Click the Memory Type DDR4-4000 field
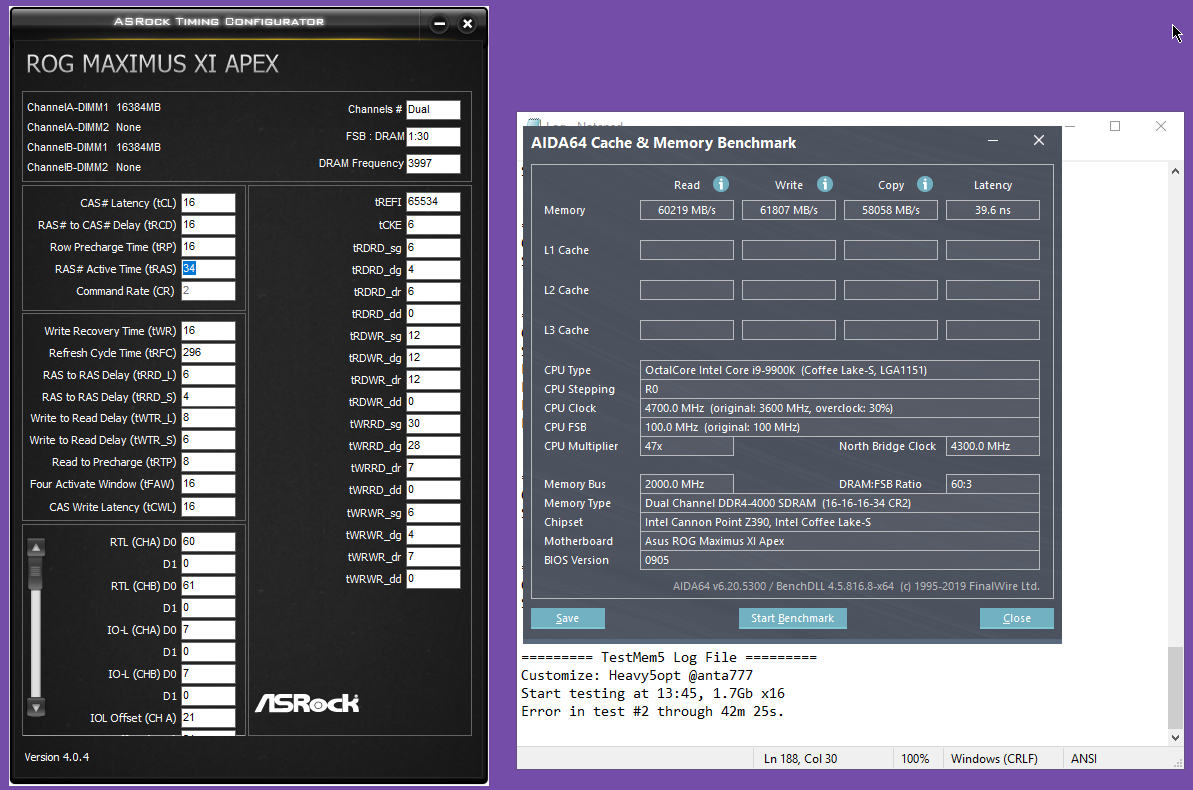Viewport: 1193px width, 790px height. (840, 503)
